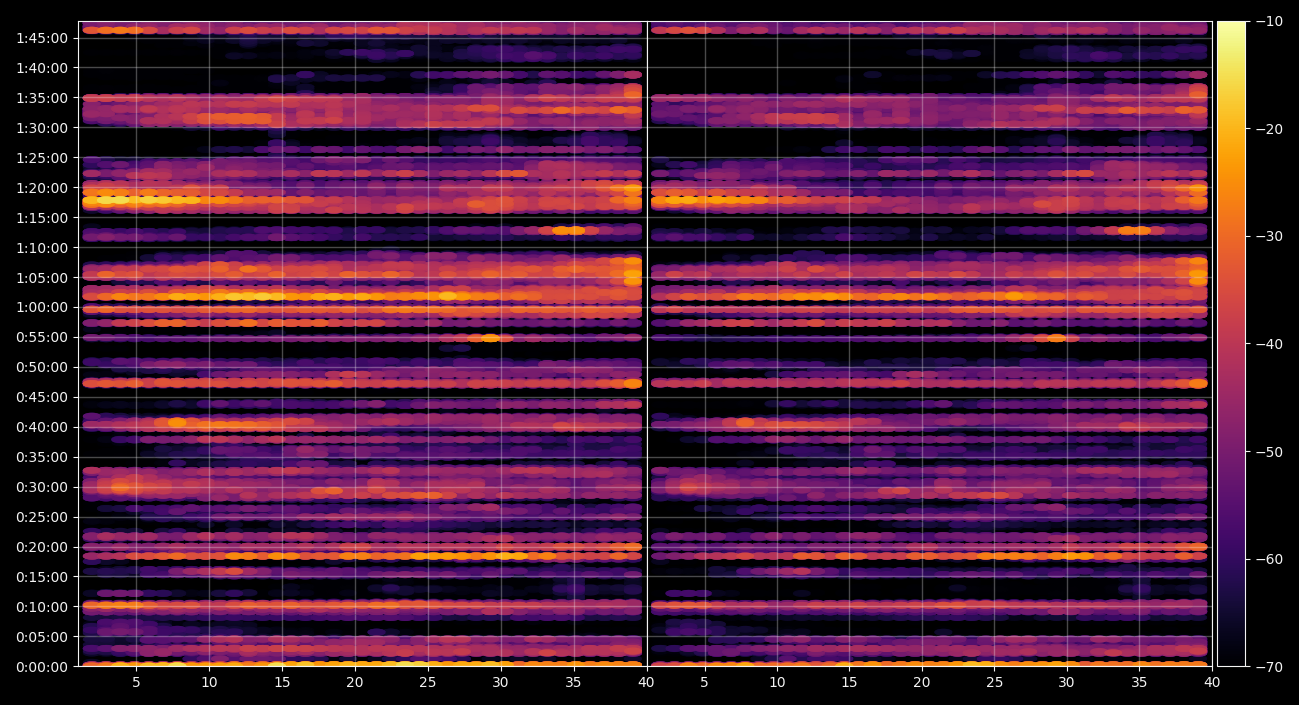Viewport: 1299px width, 705px height.
Task: Click the 0:00:00 time axis label
Action: click(x=42, y=667)
